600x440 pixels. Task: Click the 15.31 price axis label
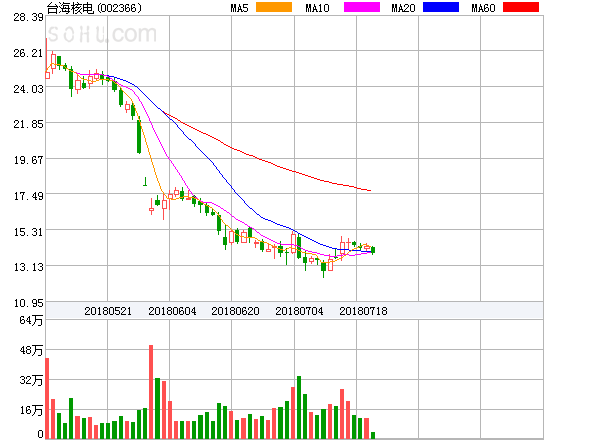[x=28, y=232]
